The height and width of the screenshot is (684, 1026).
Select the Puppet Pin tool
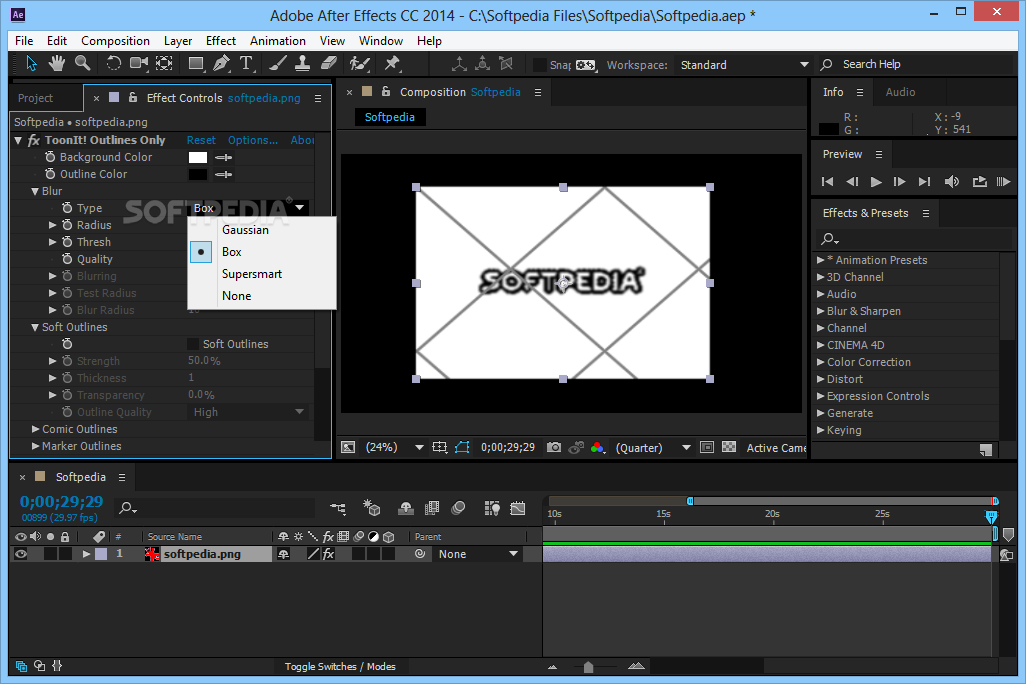coord(392,63)
